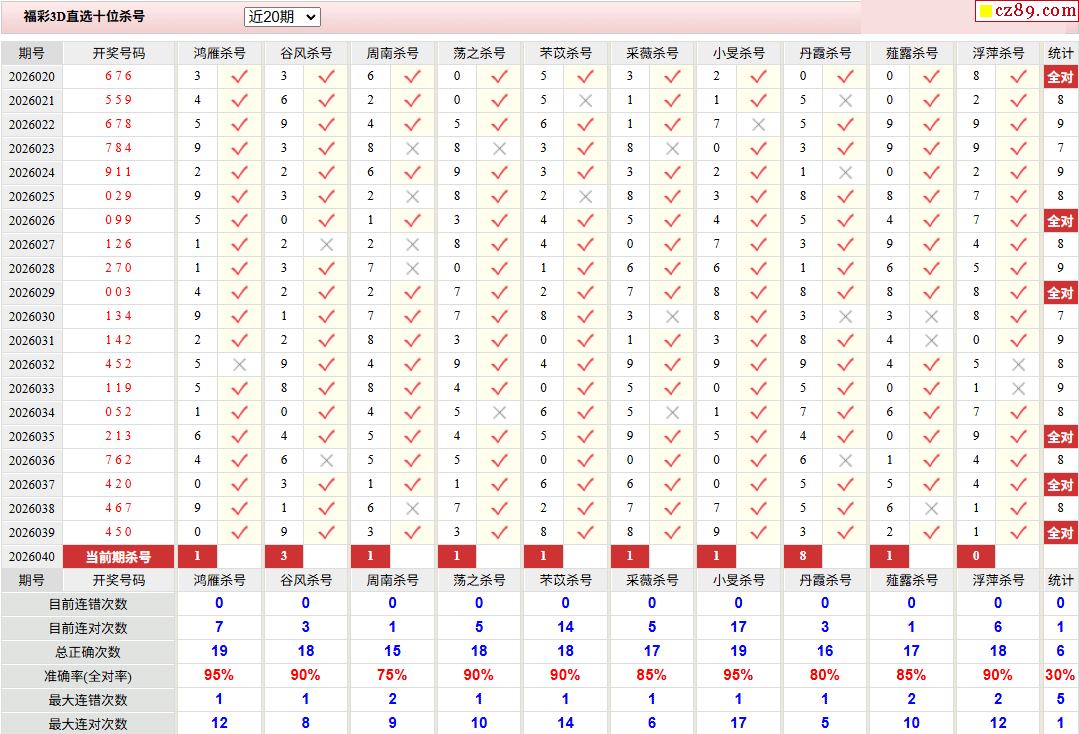Viewport: 1079px width, 734px height.
Task: Click the red check for 荡之杀号 in row 2026026
Action: (x=500, y=221)
